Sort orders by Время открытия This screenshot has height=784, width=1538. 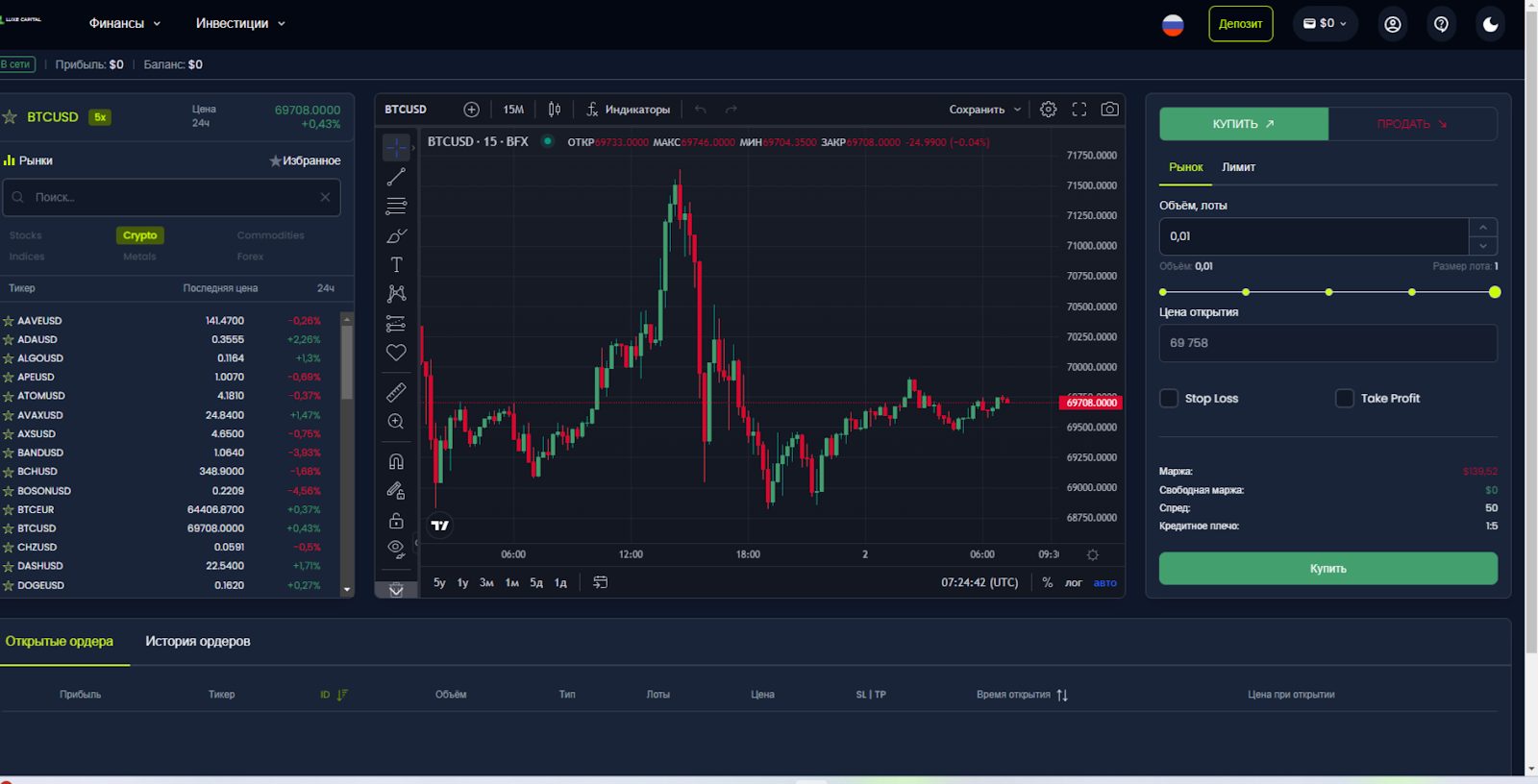pyautogui.click(x=1022, y=695)
